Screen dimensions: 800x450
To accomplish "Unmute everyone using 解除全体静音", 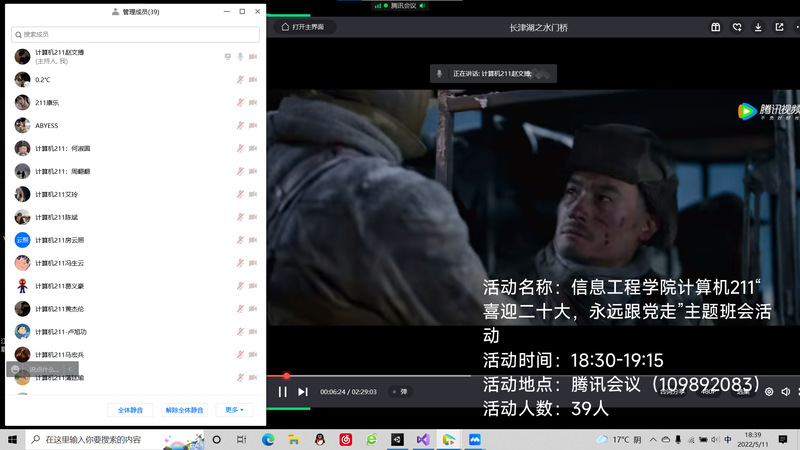I will click(x=184, y=410).
